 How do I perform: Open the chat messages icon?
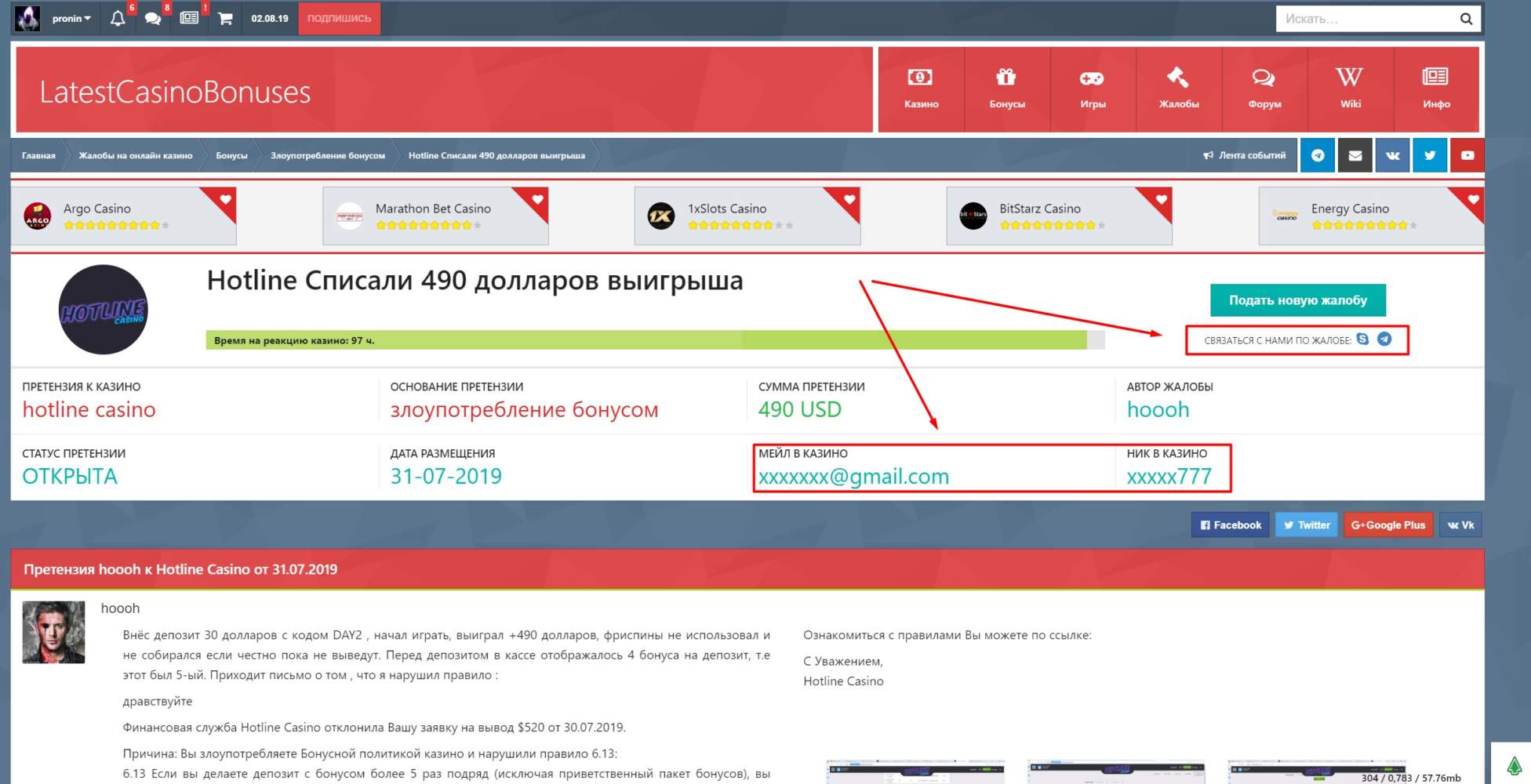tap(153, 18)
